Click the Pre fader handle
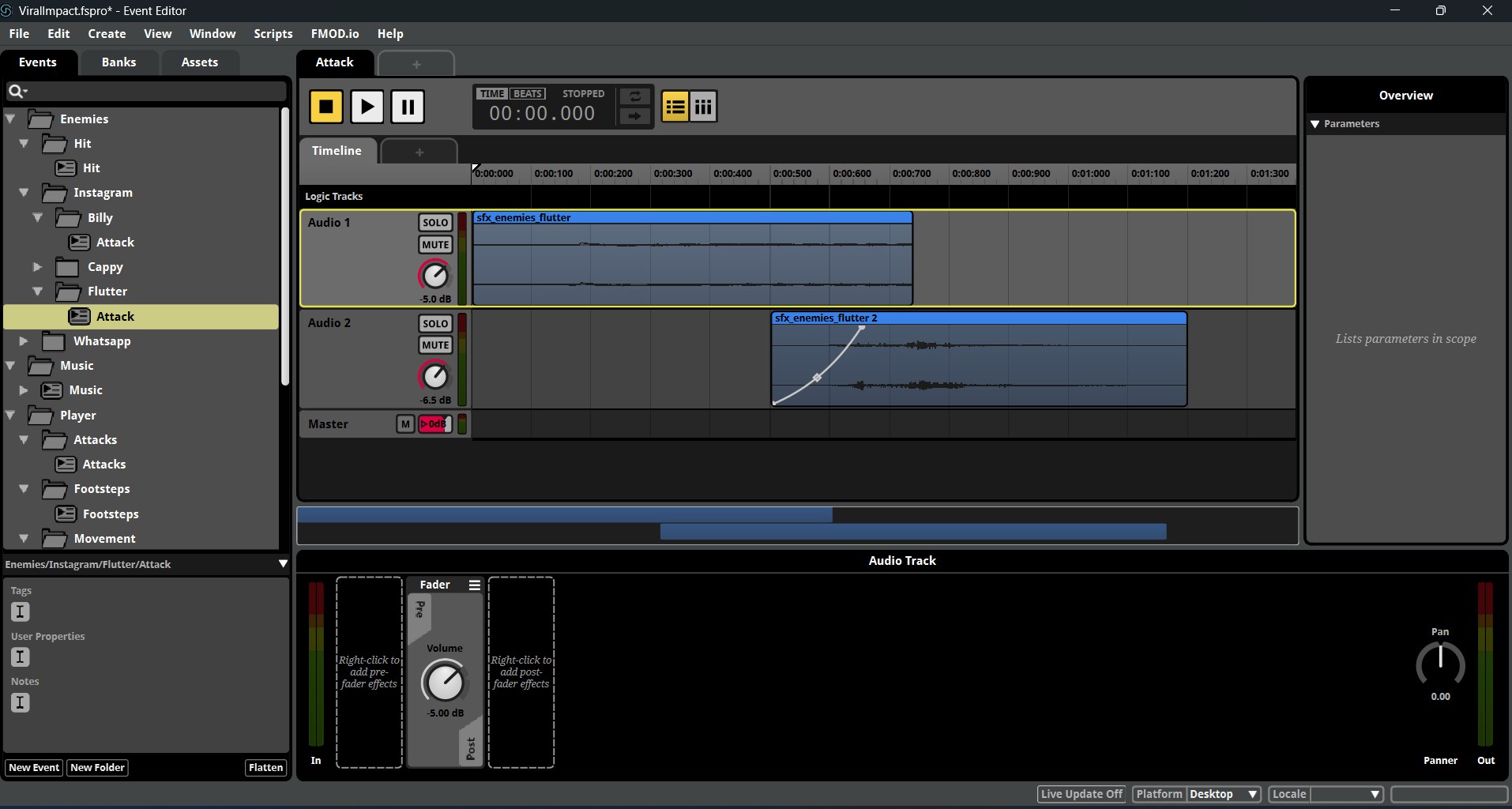1512x809 pixels. [420, 613]
